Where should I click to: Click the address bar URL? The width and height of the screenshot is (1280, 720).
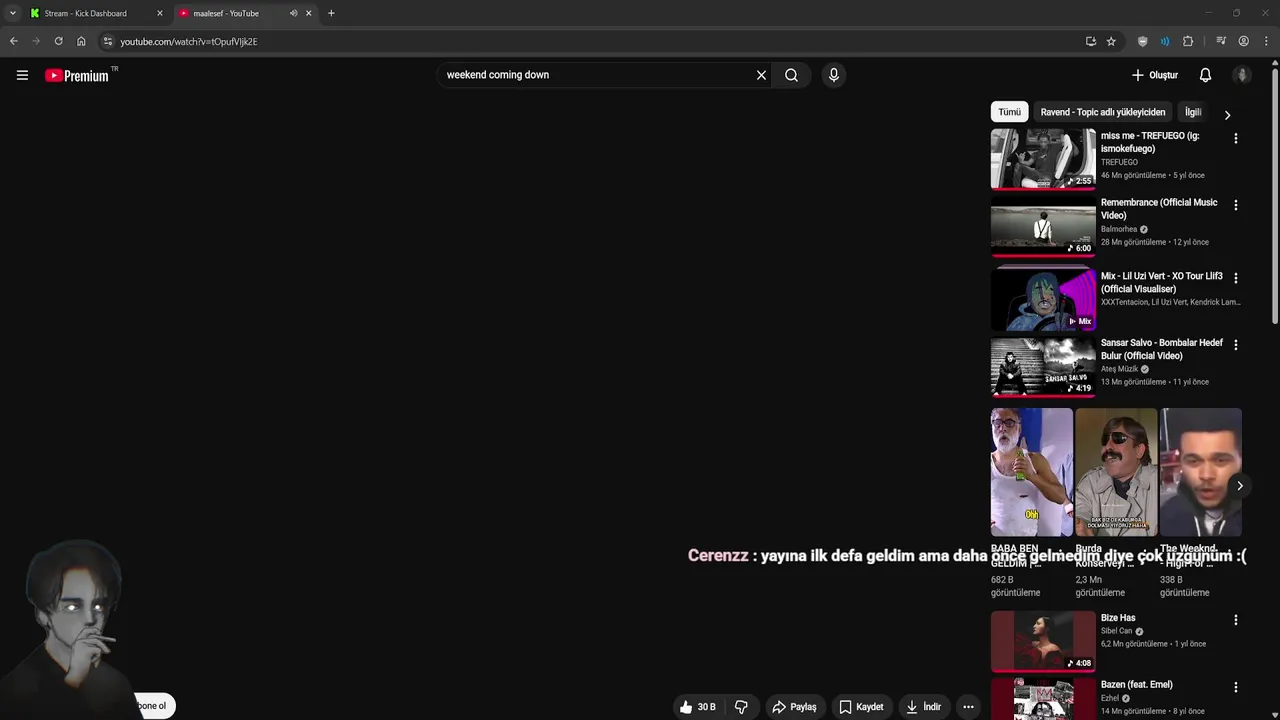[189, 41]
